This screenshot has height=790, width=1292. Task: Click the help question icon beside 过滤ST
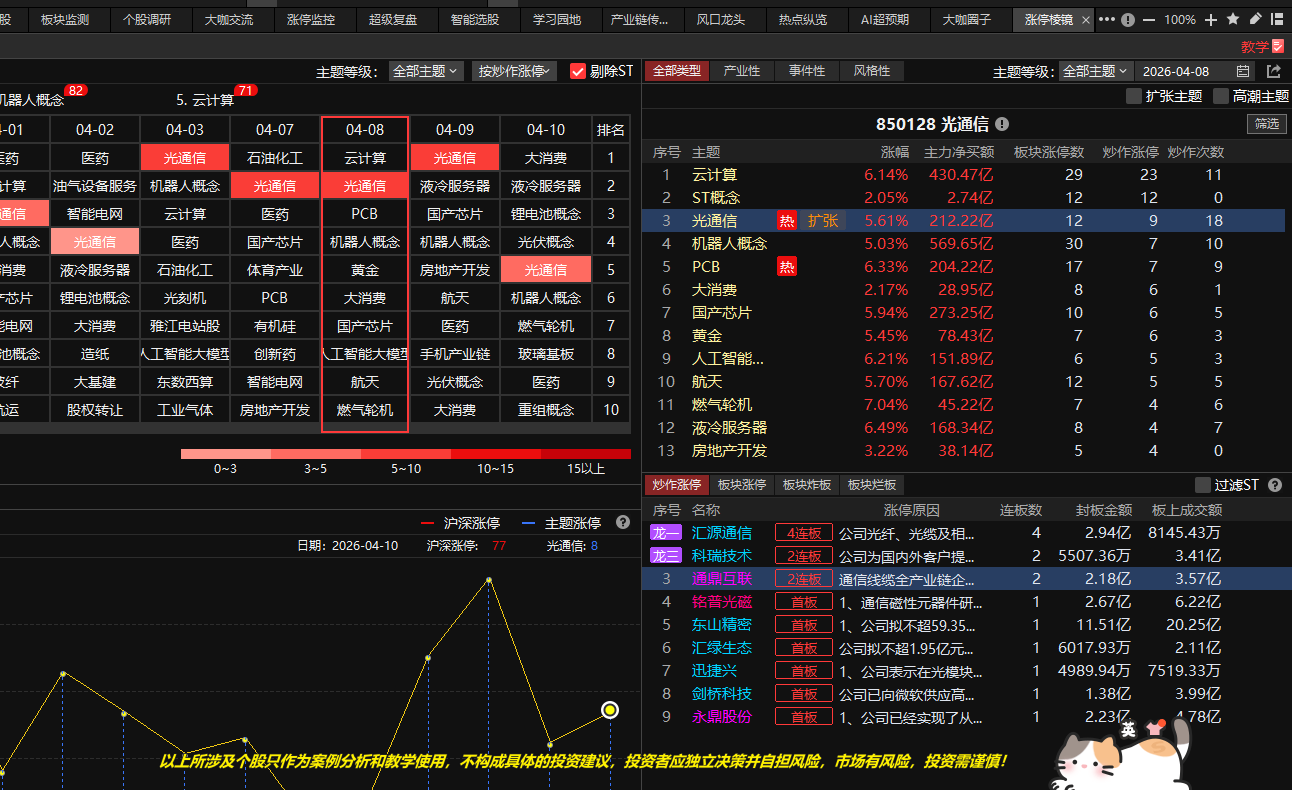(x=1275, y=485)
